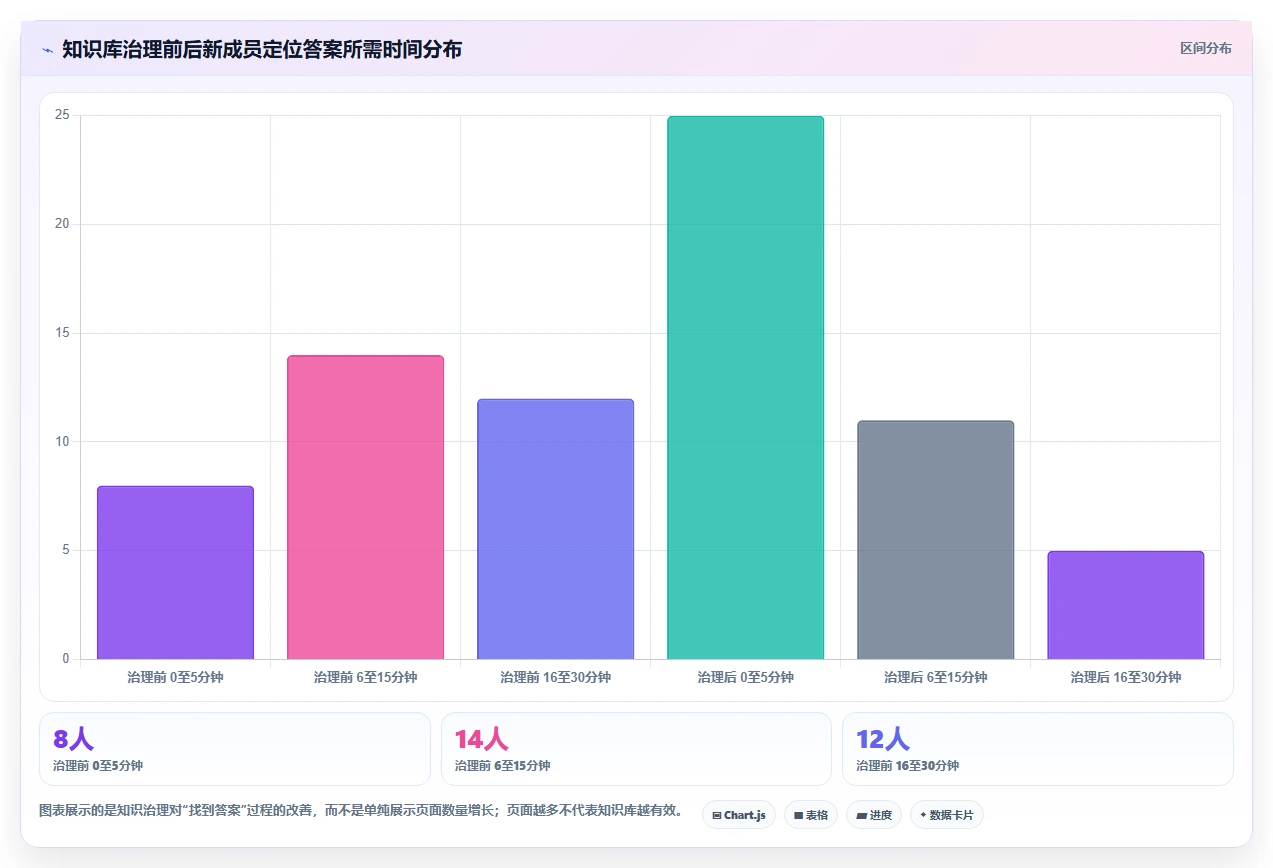Click the x-axis label 治理前 6至15分钟
Image resolution: width=1273 pixels, height=868 pixels.
tap(365, 677)
